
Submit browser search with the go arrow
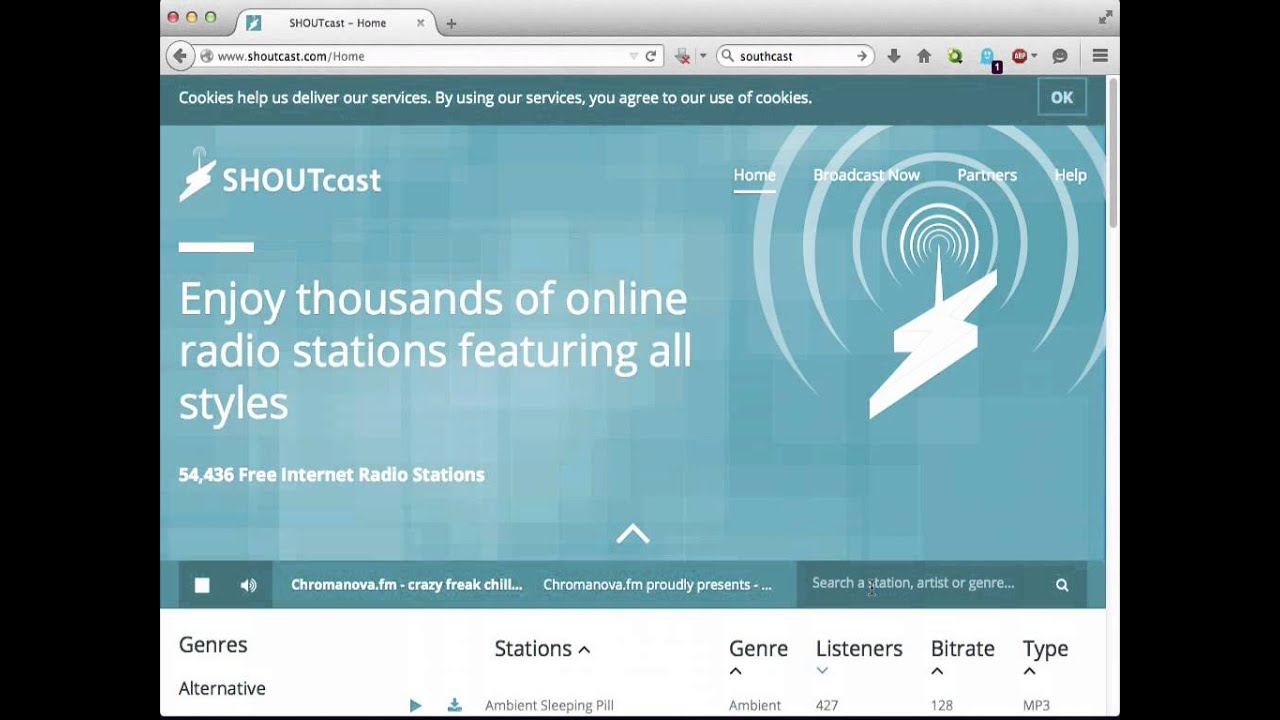coord(862,56)
